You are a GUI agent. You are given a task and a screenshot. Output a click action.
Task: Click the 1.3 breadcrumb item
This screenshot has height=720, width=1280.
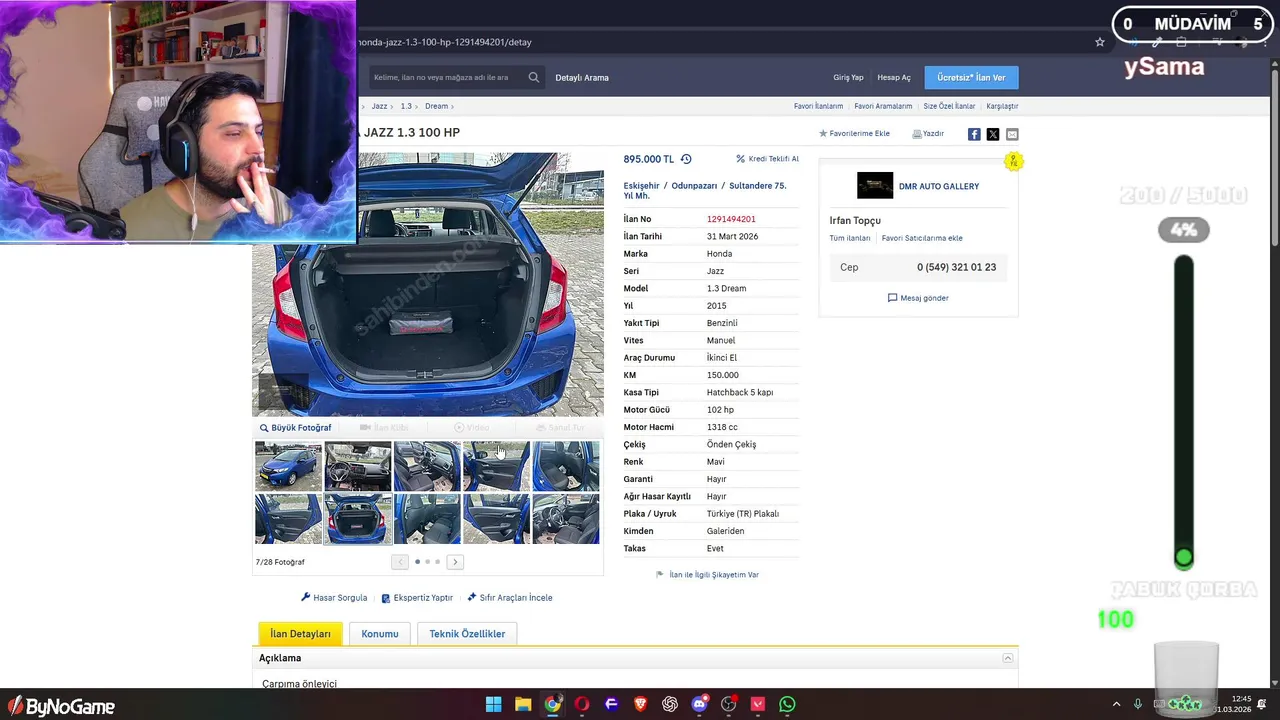tap(406, 106)
